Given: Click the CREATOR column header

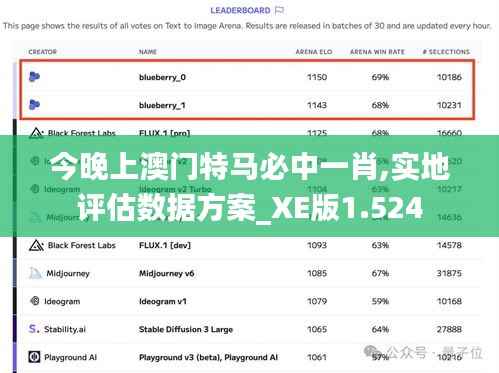Looking at the screenshot, I should (43, 52).
